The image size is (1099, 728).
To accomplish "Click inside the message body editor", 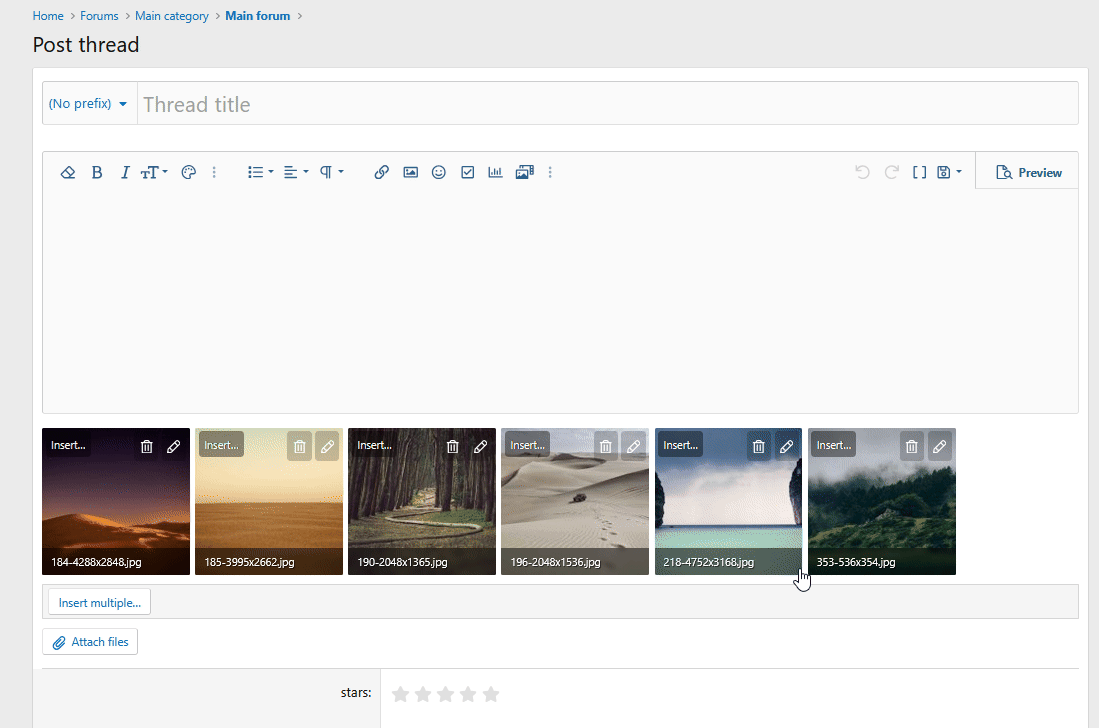I will (x=560, y=301).
